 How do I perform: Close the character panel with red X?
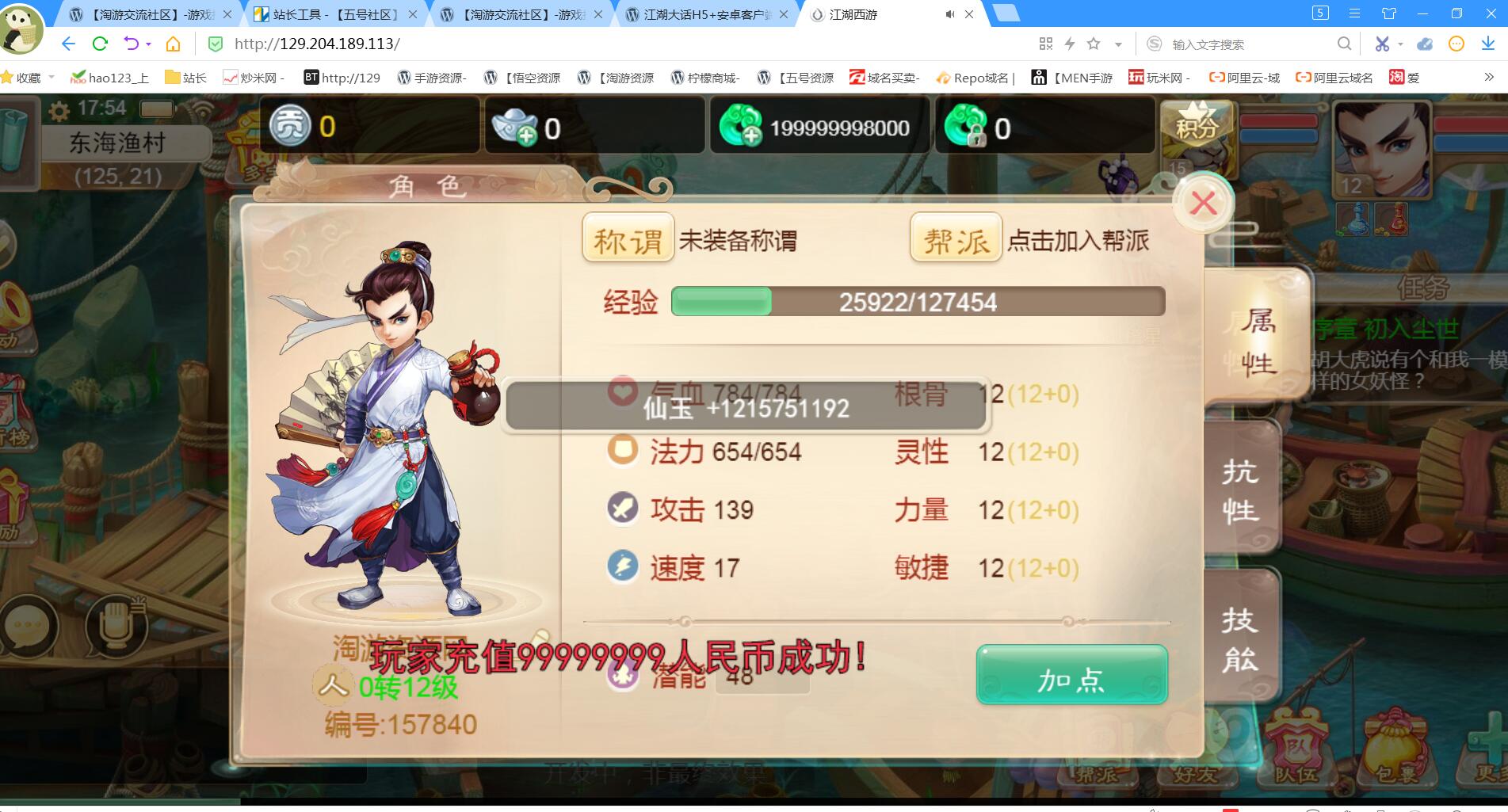(1203, 204)
